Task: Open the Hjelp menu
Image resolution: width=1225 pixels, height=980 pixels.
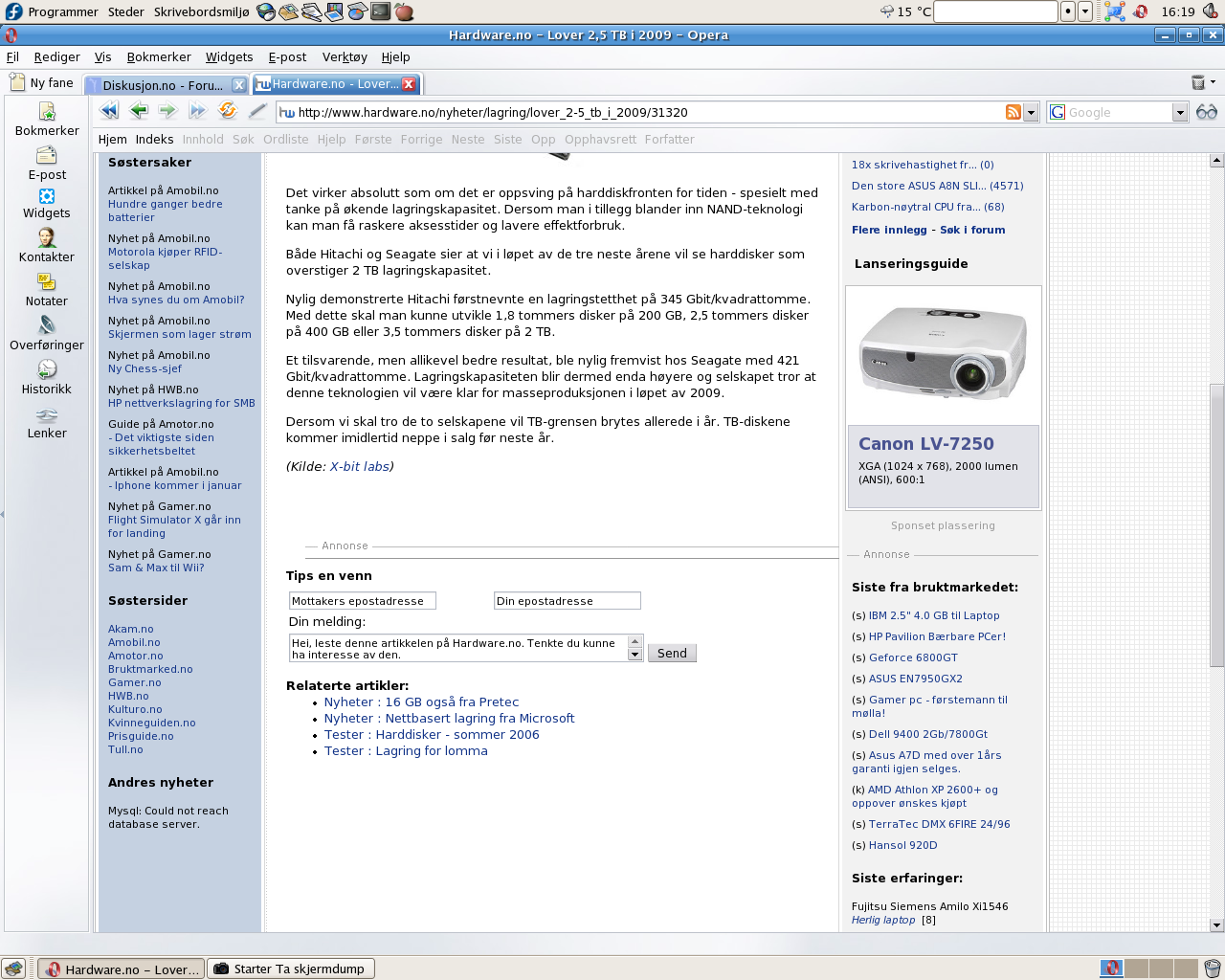Action: 395,56
